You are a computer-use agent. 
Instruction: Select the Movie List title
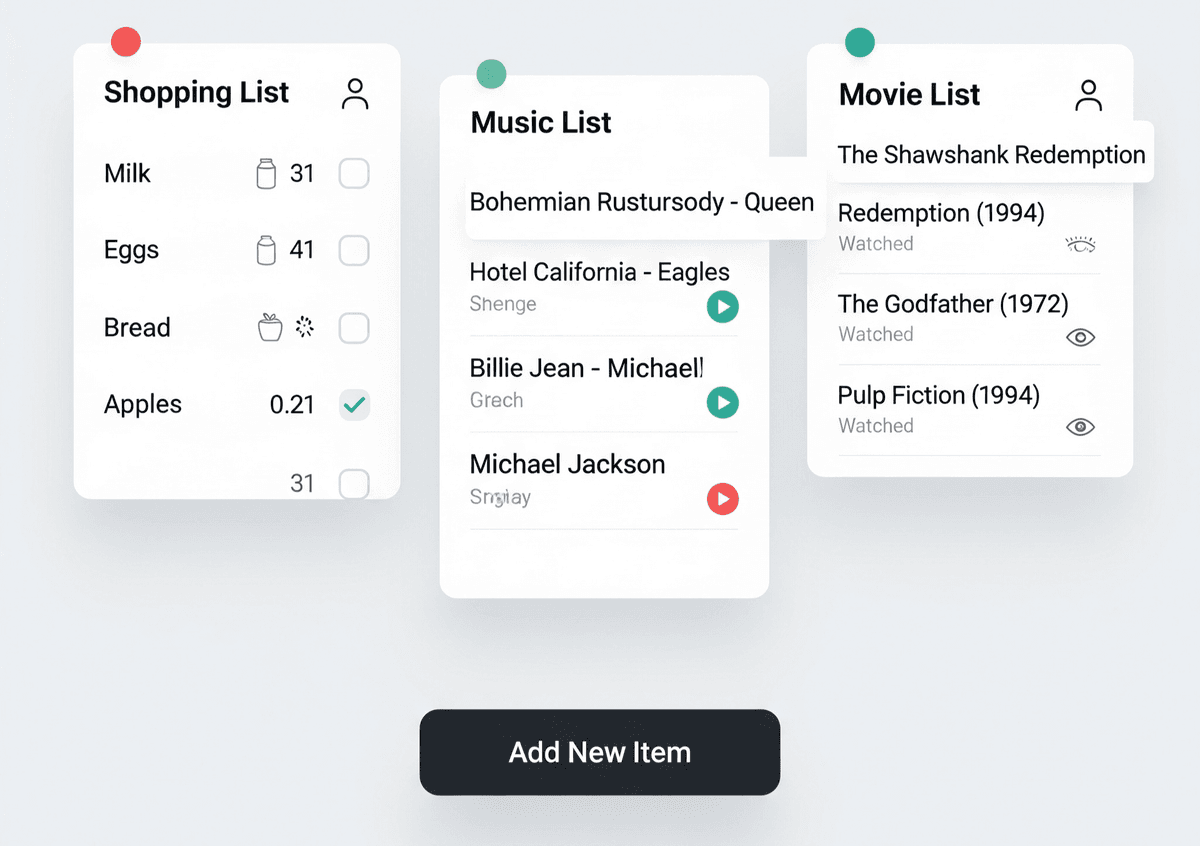pos(910,94)
